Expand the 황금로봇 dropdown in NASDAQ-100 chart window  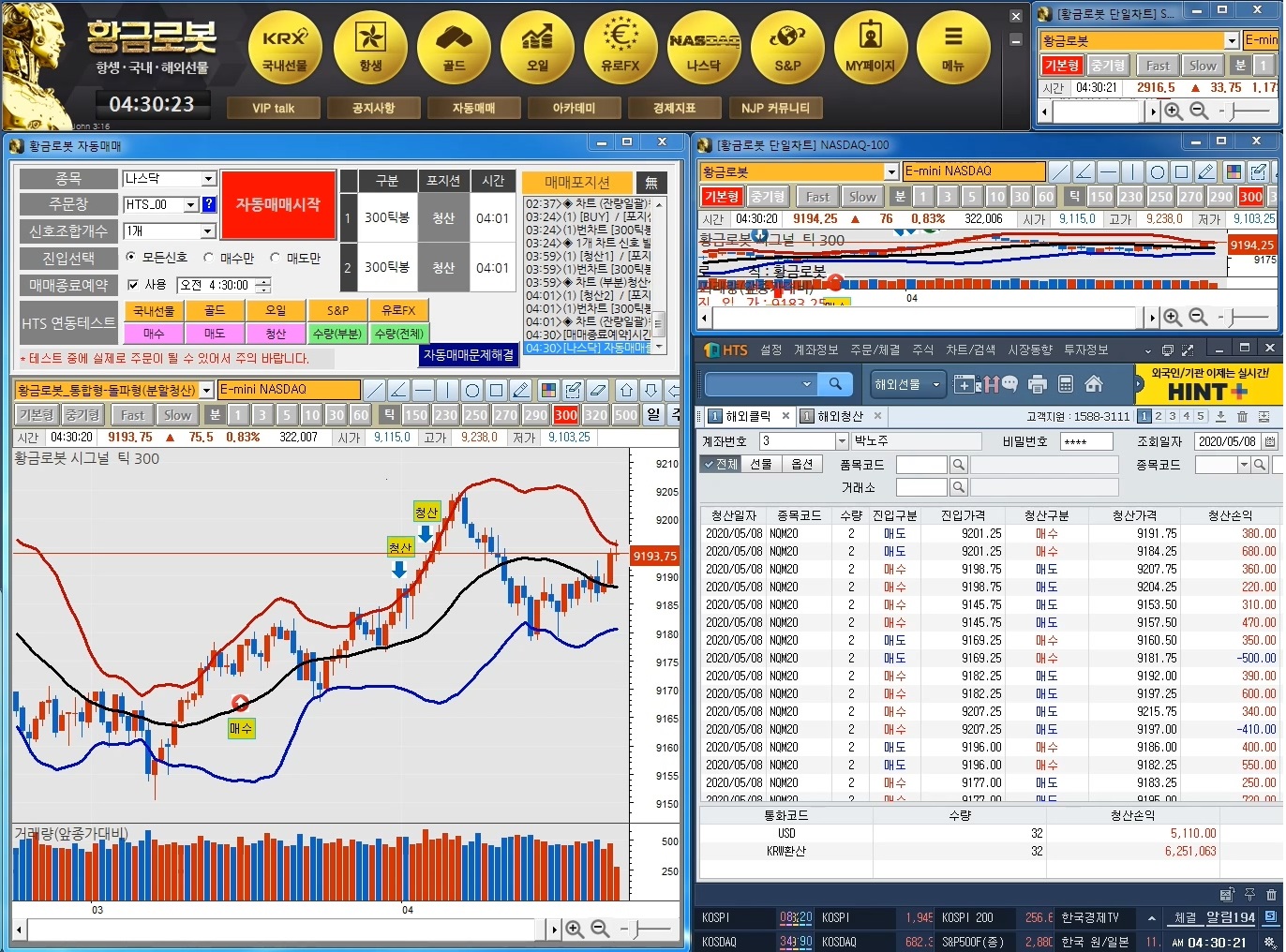coord(891,172)
